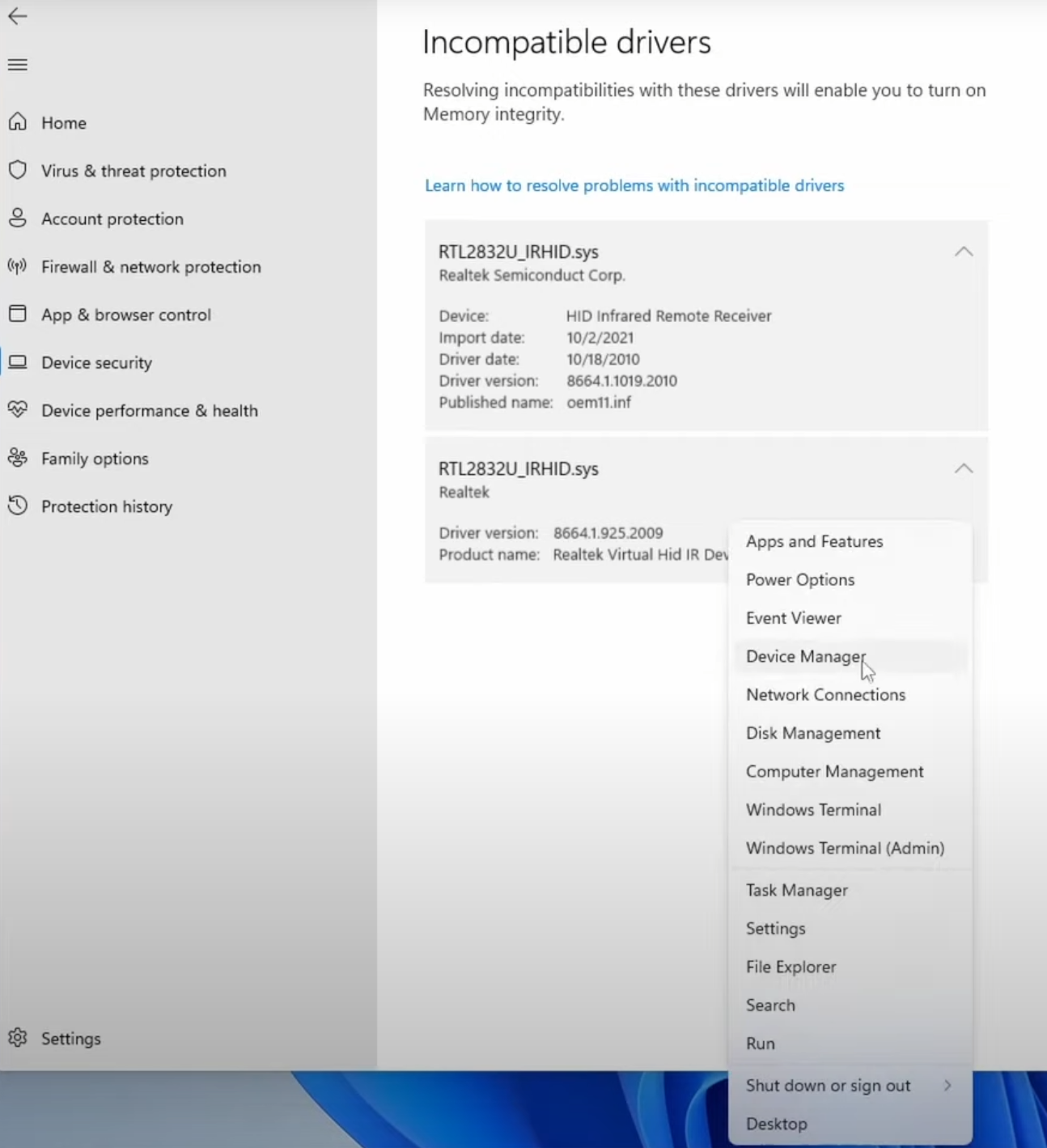Click the App & browser control icon
Image resolution: width=1047 pixels, height=1148 pixels.
[18, 315]
